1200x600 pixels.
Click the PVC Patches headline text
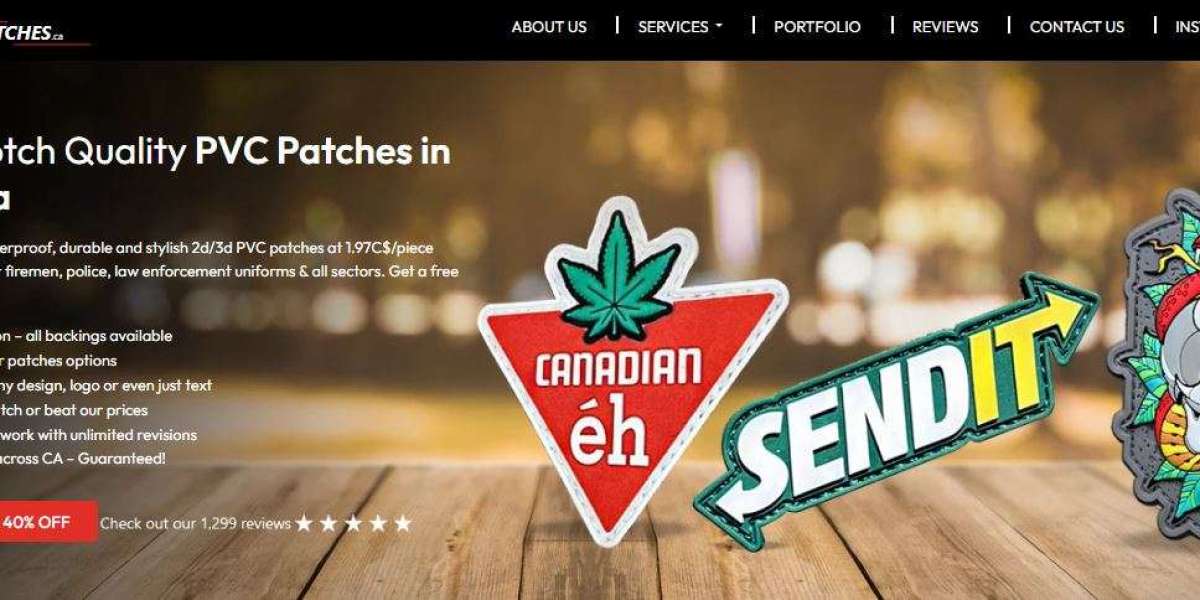tap(322, 151)
